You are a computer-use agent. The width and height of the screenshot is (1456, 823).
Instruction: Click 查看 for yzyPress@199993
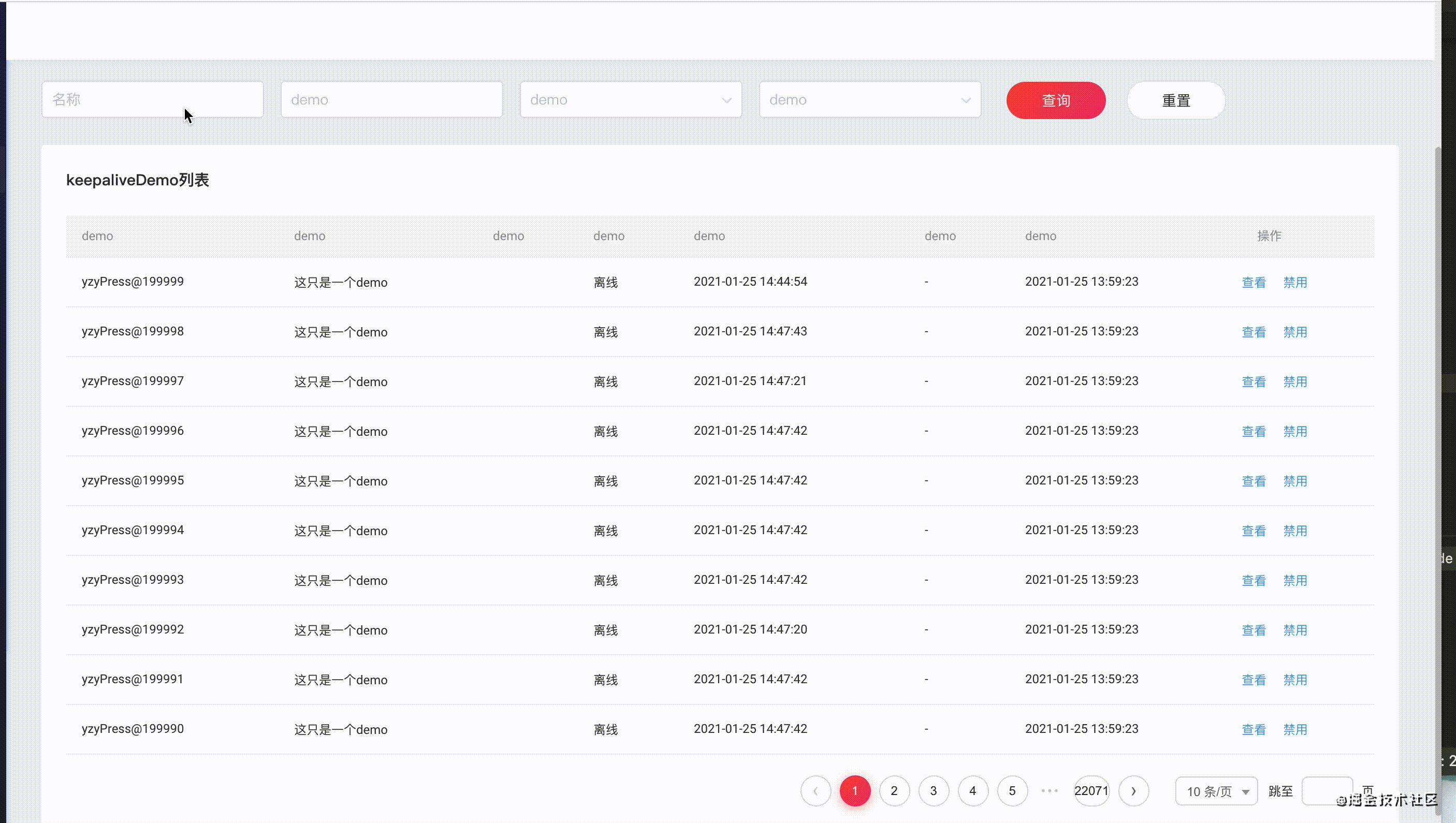click(1254, 581)
